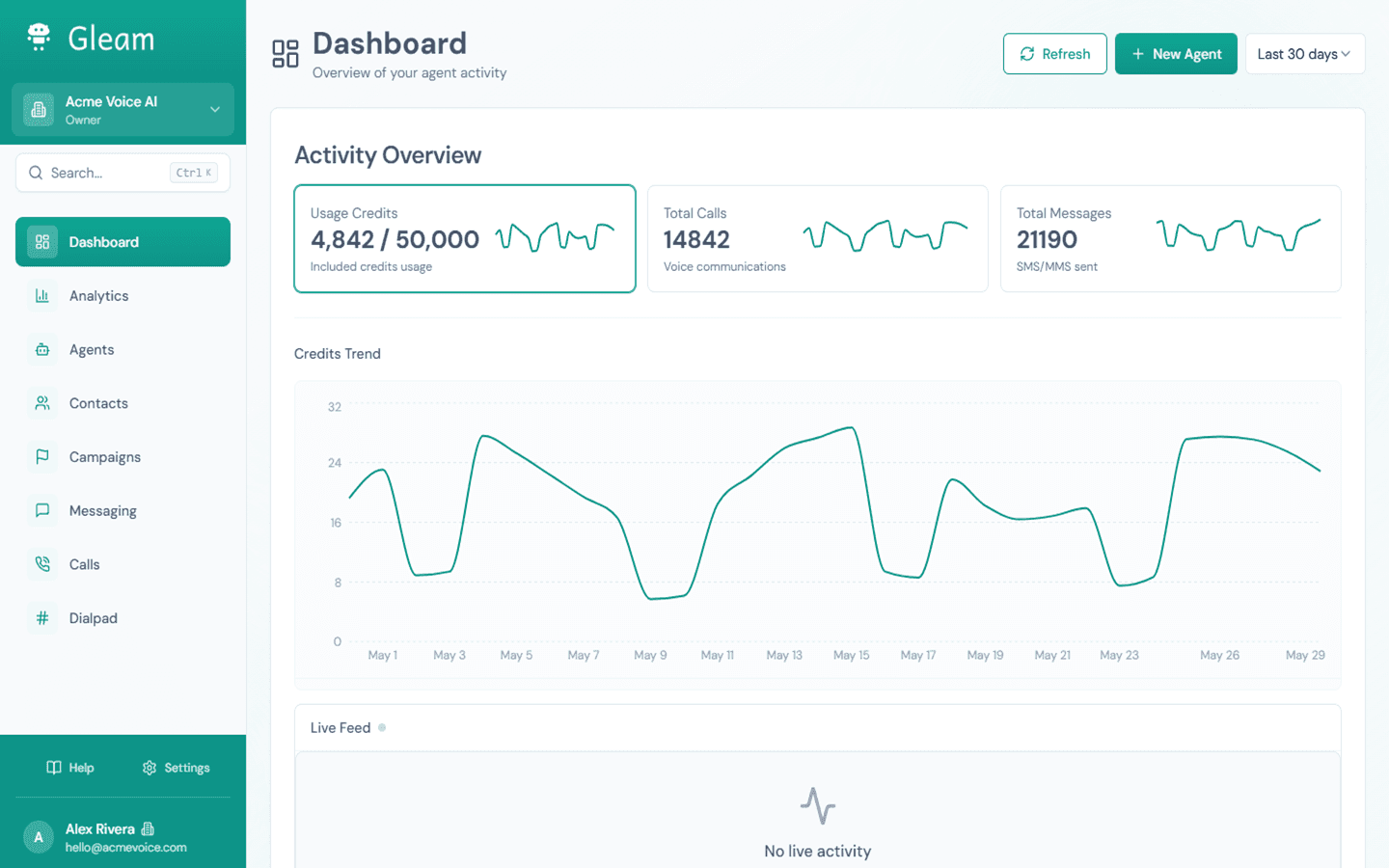Navigate to Contacts
The image size is (1389, 868).
pos(123,403)
